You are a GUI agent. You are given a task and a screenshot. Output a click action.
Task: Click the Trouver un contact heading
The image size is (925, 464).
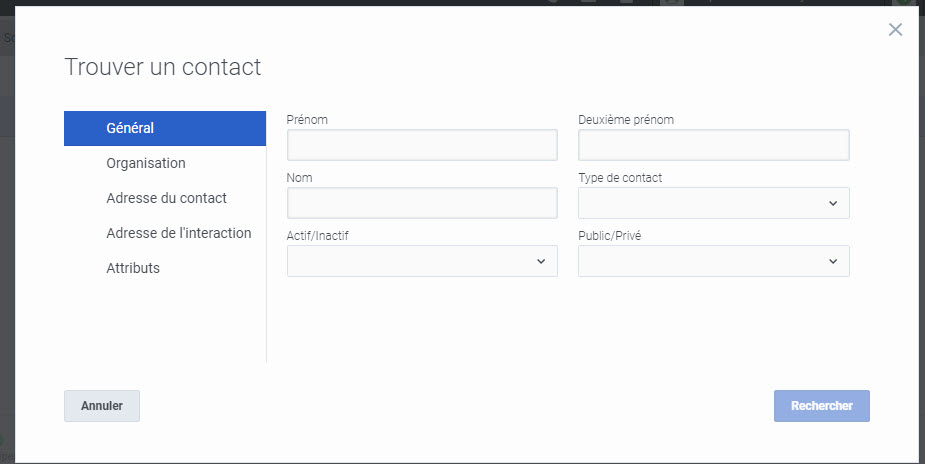(x=163, y=67)
